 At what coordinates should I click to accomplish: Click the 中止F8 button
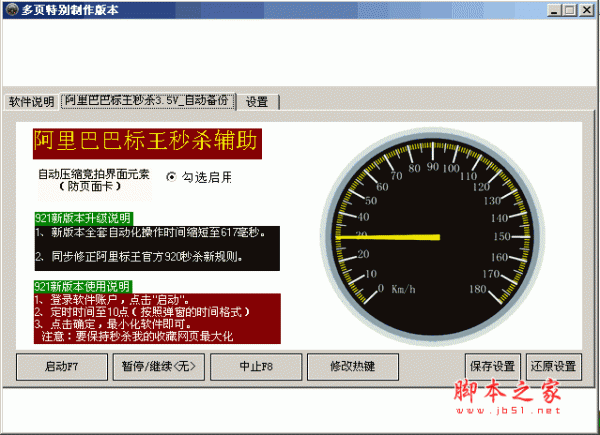coord(256,367)
